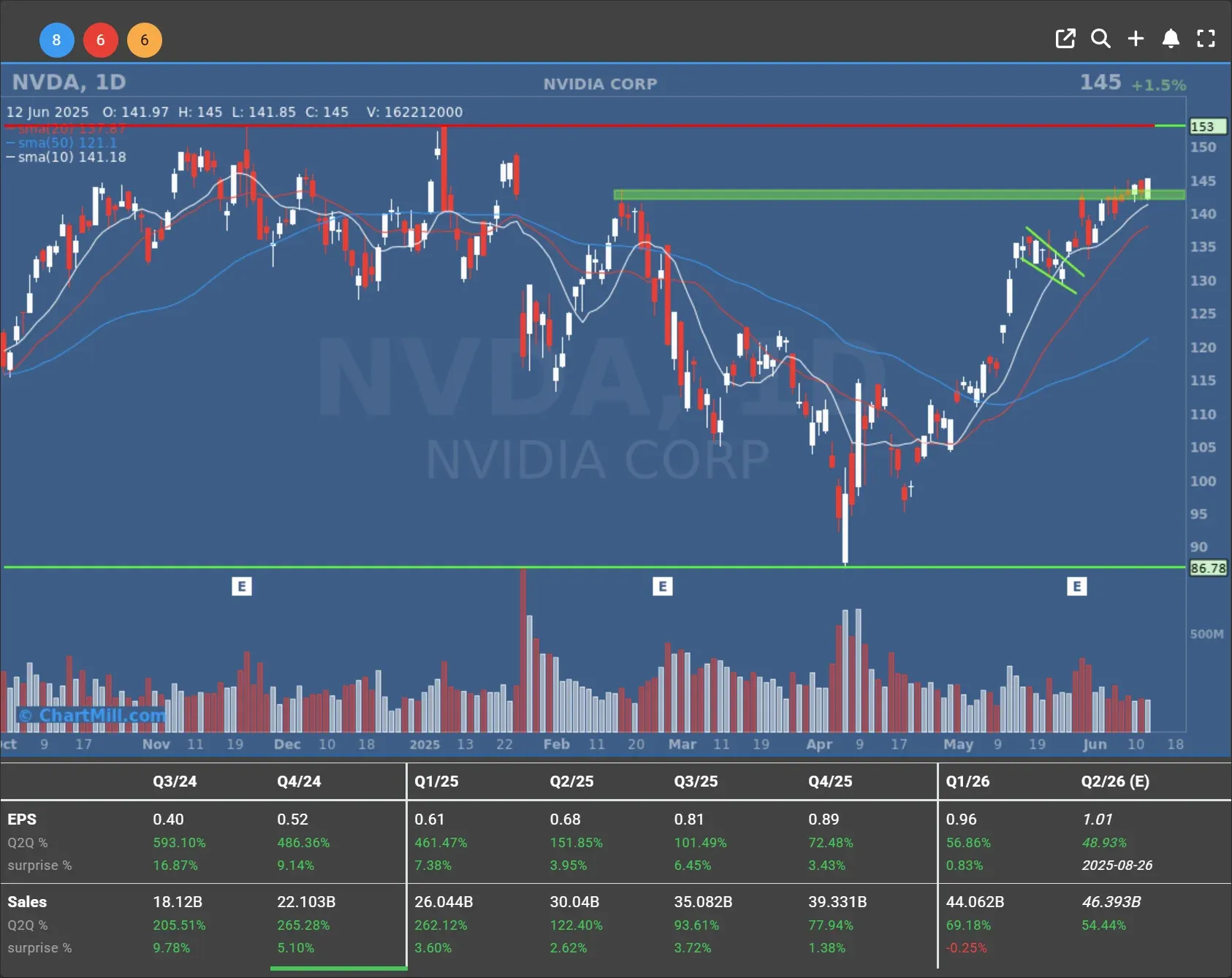Screen dimensions: 1232x978
Task: Click the magnifier search icon
Action: tap(1100, 39)
